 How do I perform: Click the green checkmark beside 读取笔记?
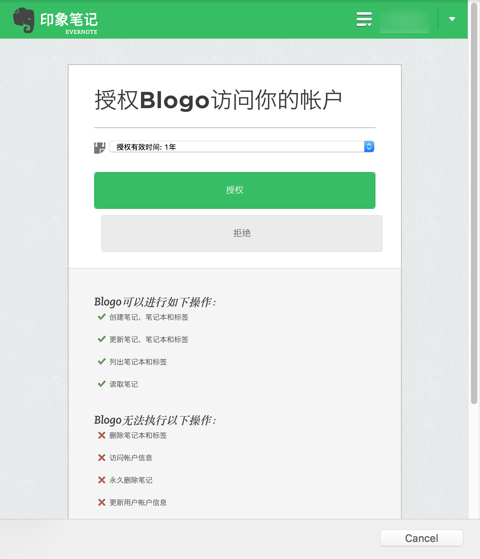coord(102,384)
